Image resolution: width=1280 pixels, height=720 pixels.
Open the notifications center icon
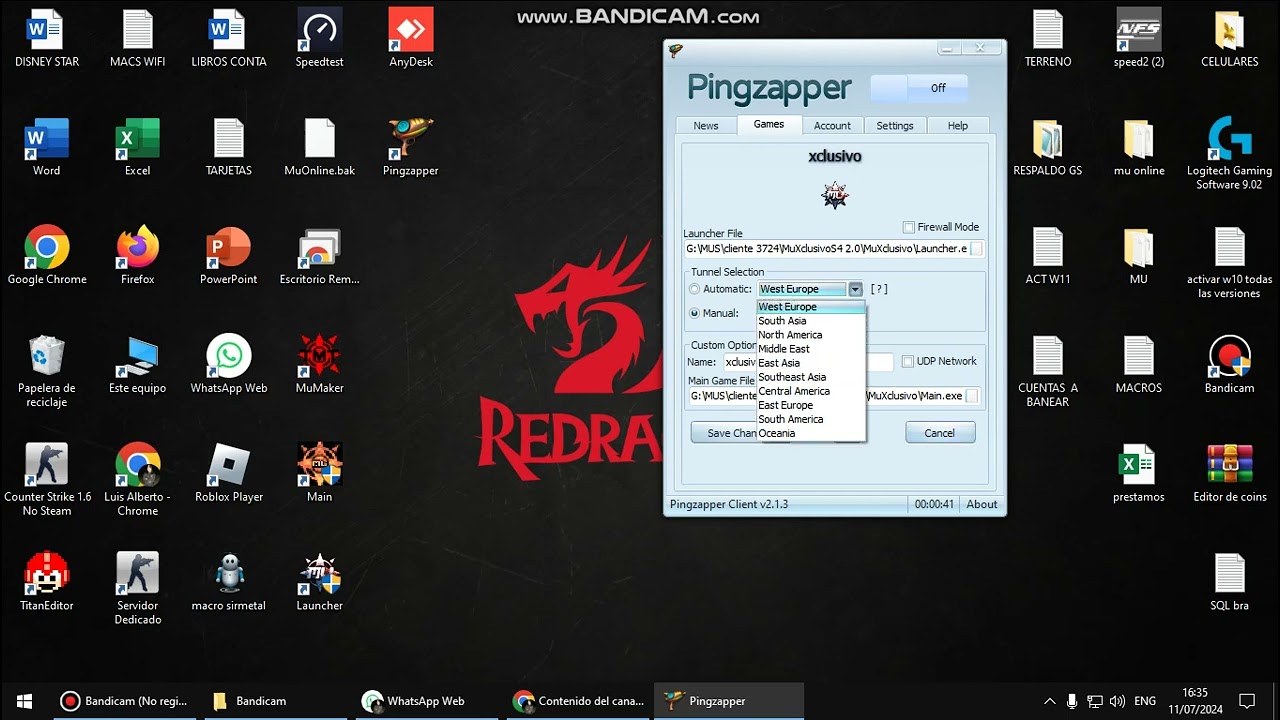coord(1247,701)
